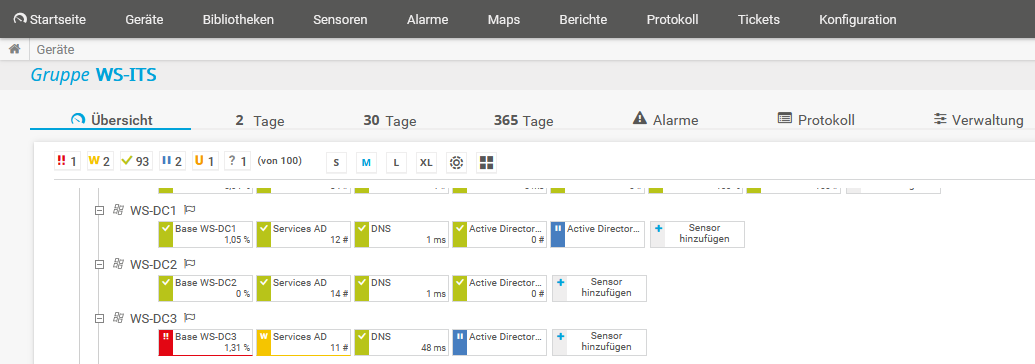Click the Gruppe WS-ITS heading
The width and height of the screenshot is (1035, 364).
pos(94,75)
